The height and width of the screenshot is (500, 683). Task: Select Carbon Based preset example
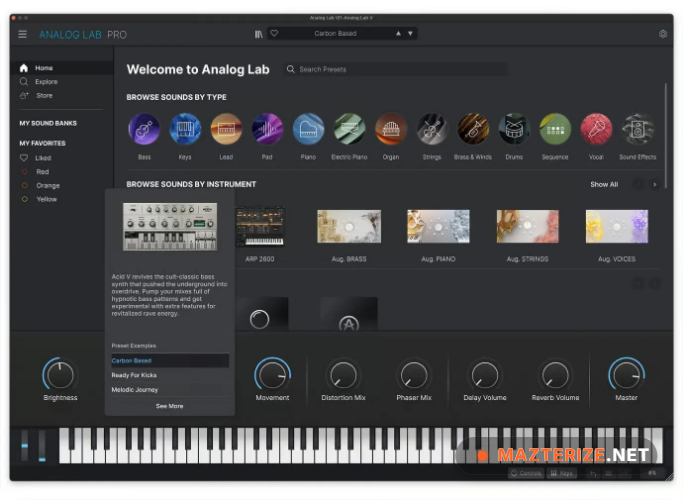click(170, 361)
